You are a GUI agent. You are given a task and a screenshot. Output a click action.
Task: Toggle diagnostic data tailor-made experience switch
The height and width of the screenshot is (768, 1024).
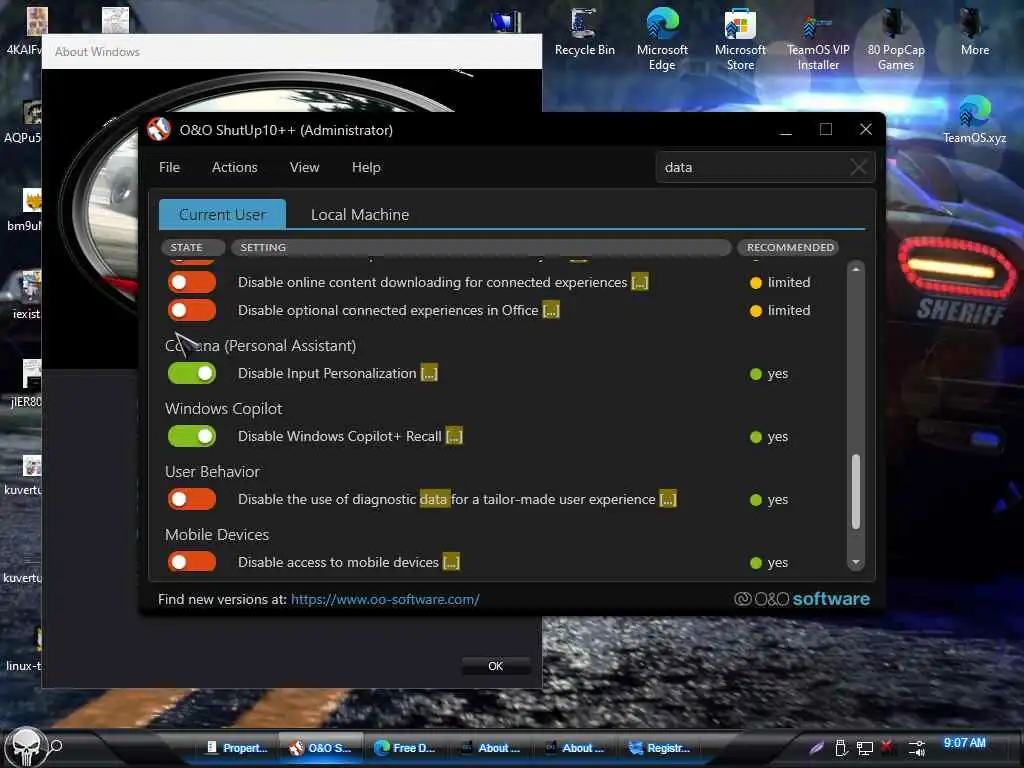191,499
